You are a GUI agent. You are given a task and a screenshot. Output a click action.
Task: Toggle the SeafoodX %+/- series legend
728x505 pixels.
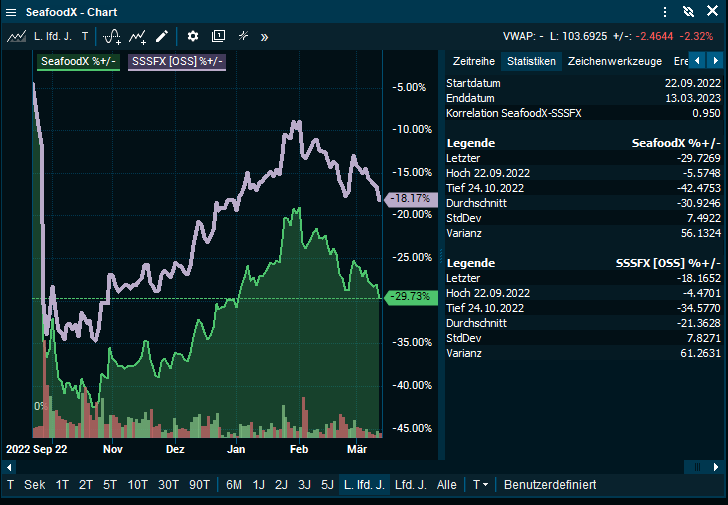tap(79, 62)
